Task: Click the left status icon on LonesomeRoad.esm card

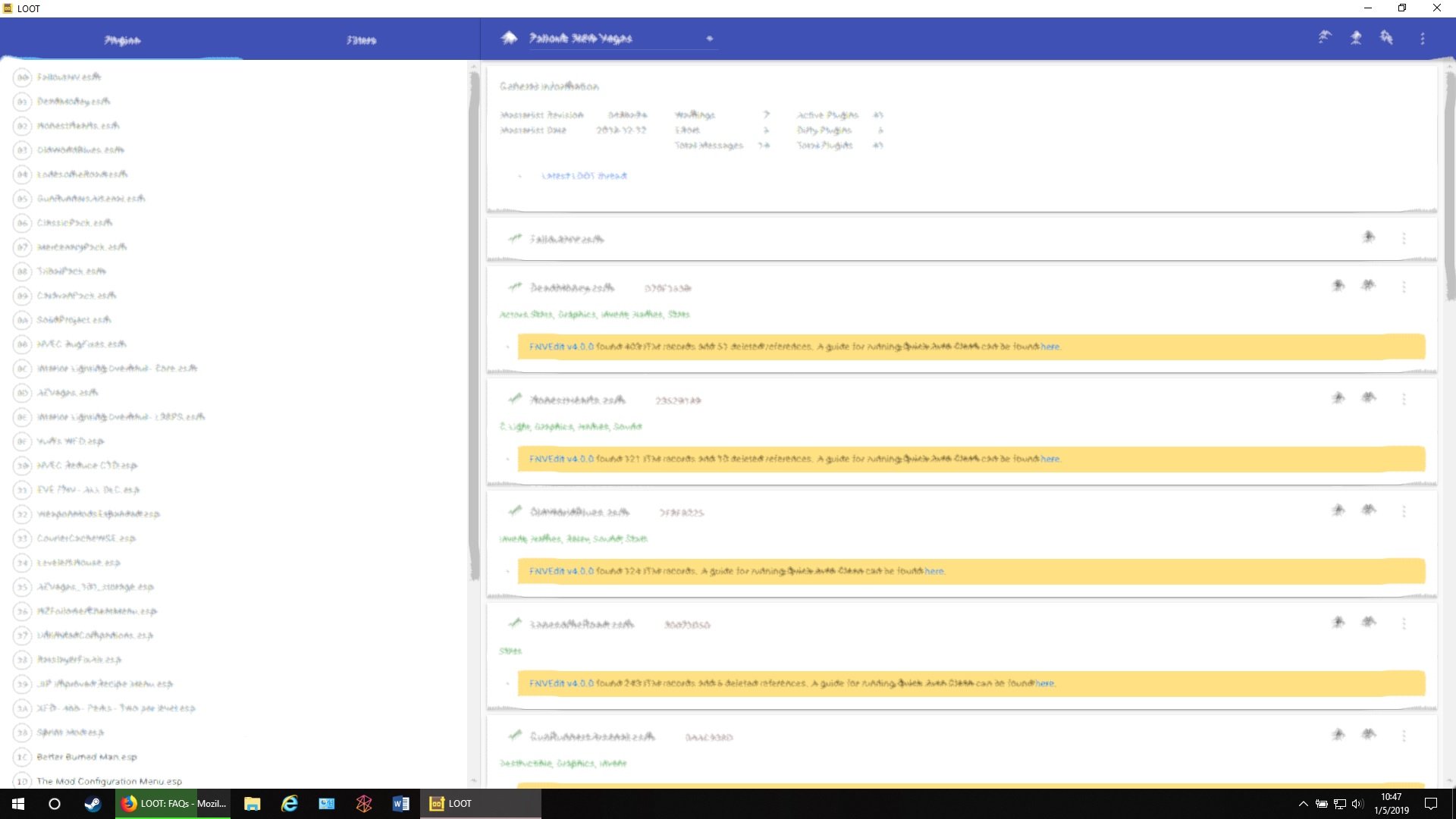Action: (1338, 623)
